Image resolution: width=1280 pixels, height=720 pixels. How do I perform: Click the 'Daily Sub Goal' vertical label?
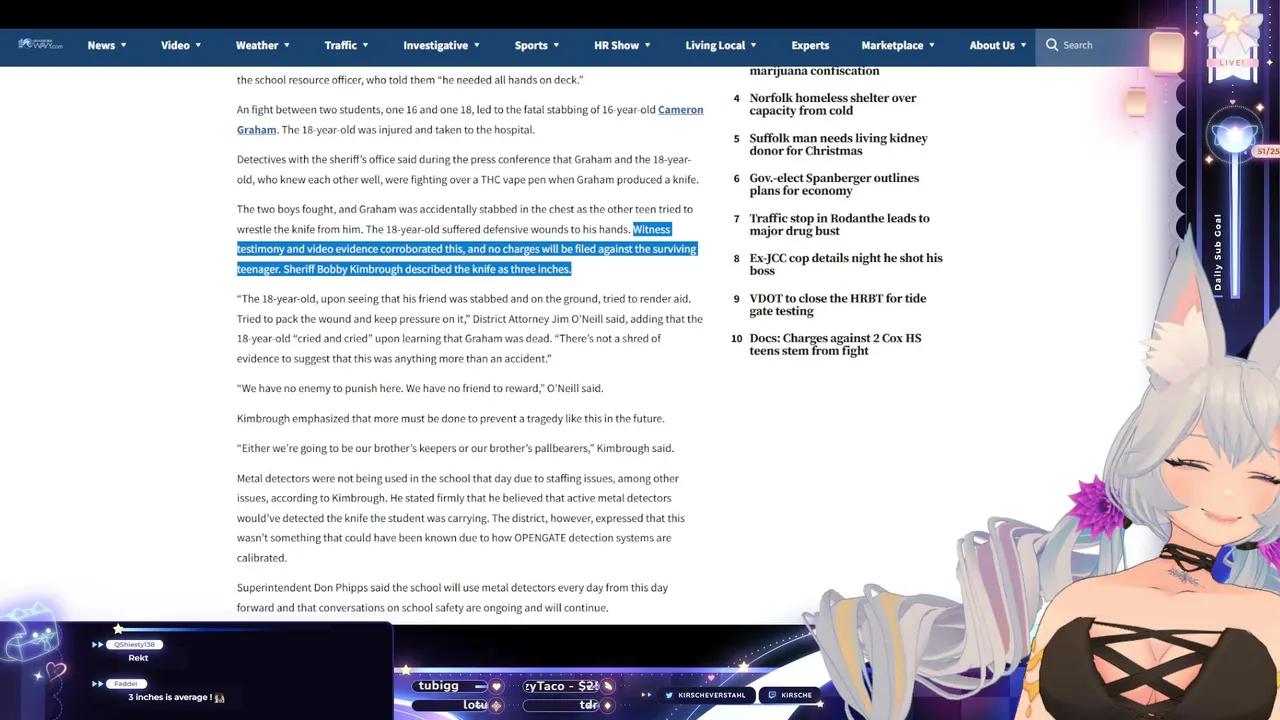pos(1217,252)
